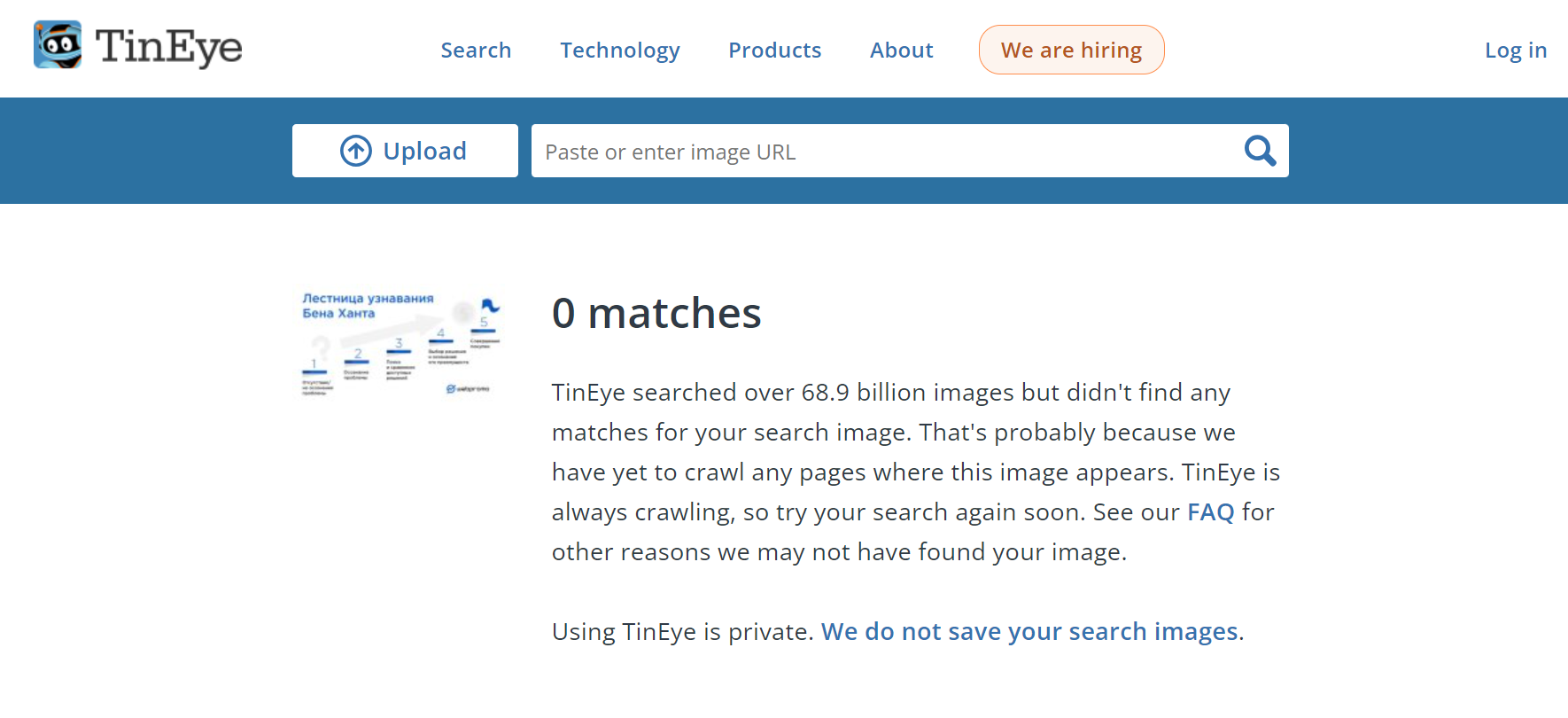Open the Log in link
This screenshot has height=718, width=1568.
[1516, 51]
